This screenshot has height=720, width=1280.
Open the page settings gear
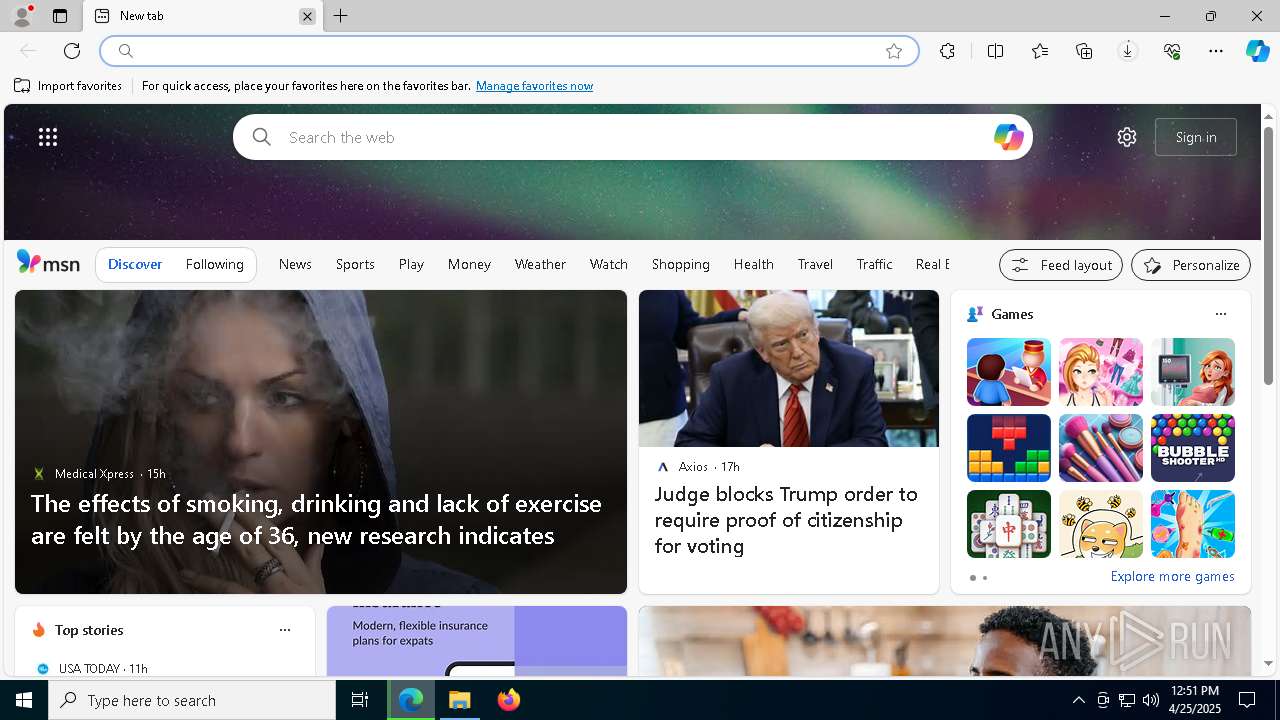click(1127, 137)
